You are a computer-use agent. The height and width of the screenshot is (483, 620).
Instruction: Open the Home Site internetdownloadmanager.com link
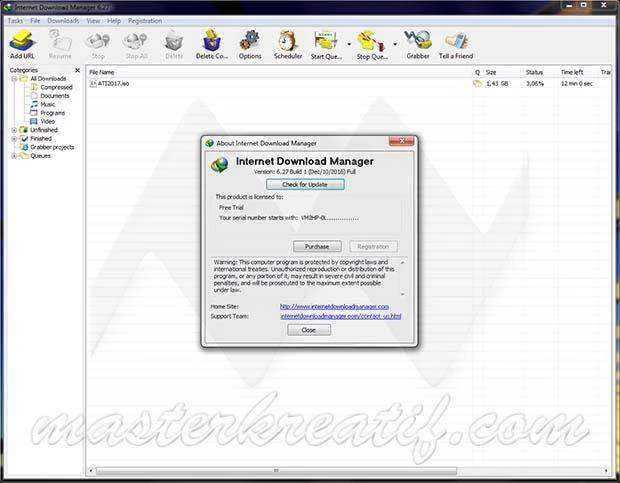(x=334, y=307)
